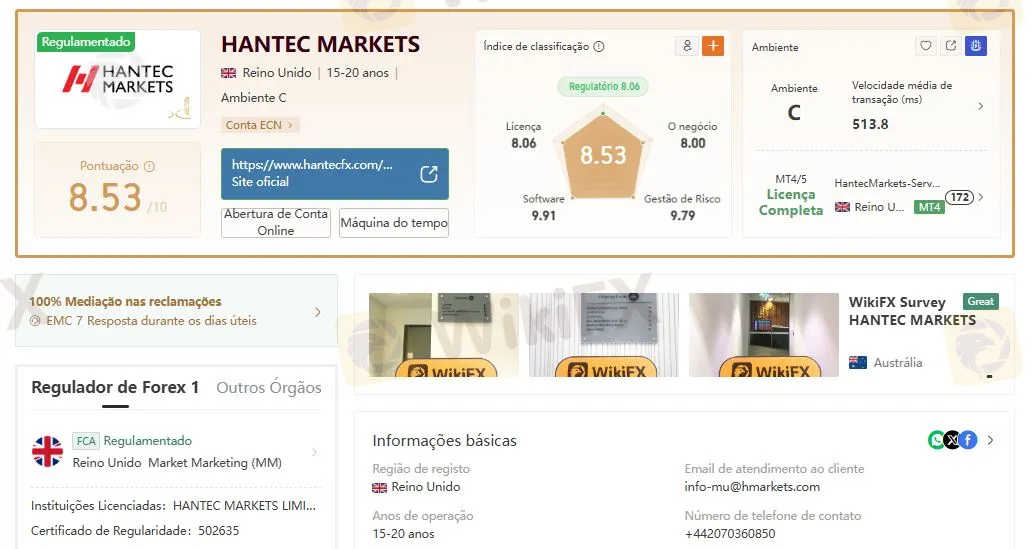Viewport: 1032px width, 549px height.
Task: Expand the 100% Mediação nas reclamações banner
Action: click(318, 312)
